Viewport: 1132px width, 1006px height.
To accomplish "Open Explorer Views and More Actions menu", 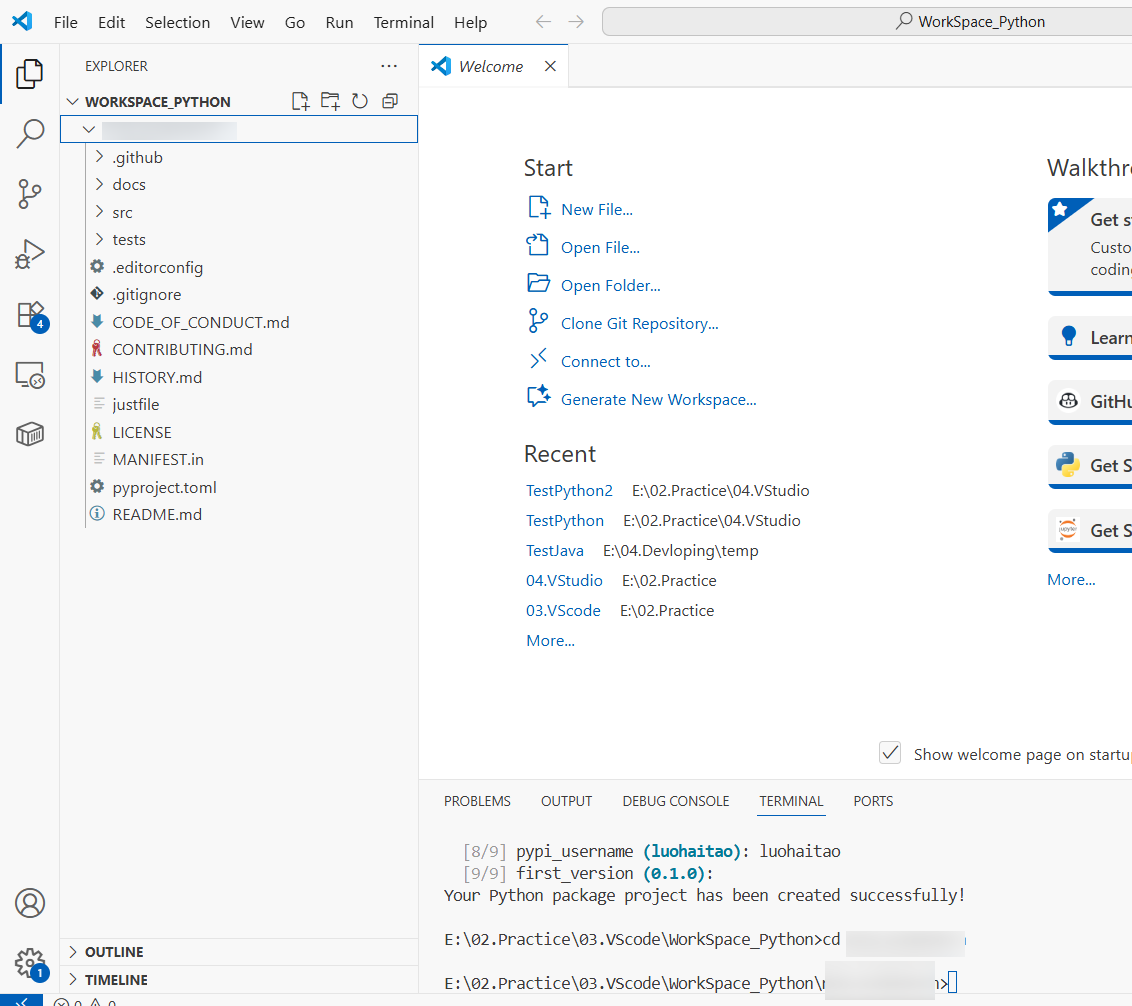I will pos(389,66).
